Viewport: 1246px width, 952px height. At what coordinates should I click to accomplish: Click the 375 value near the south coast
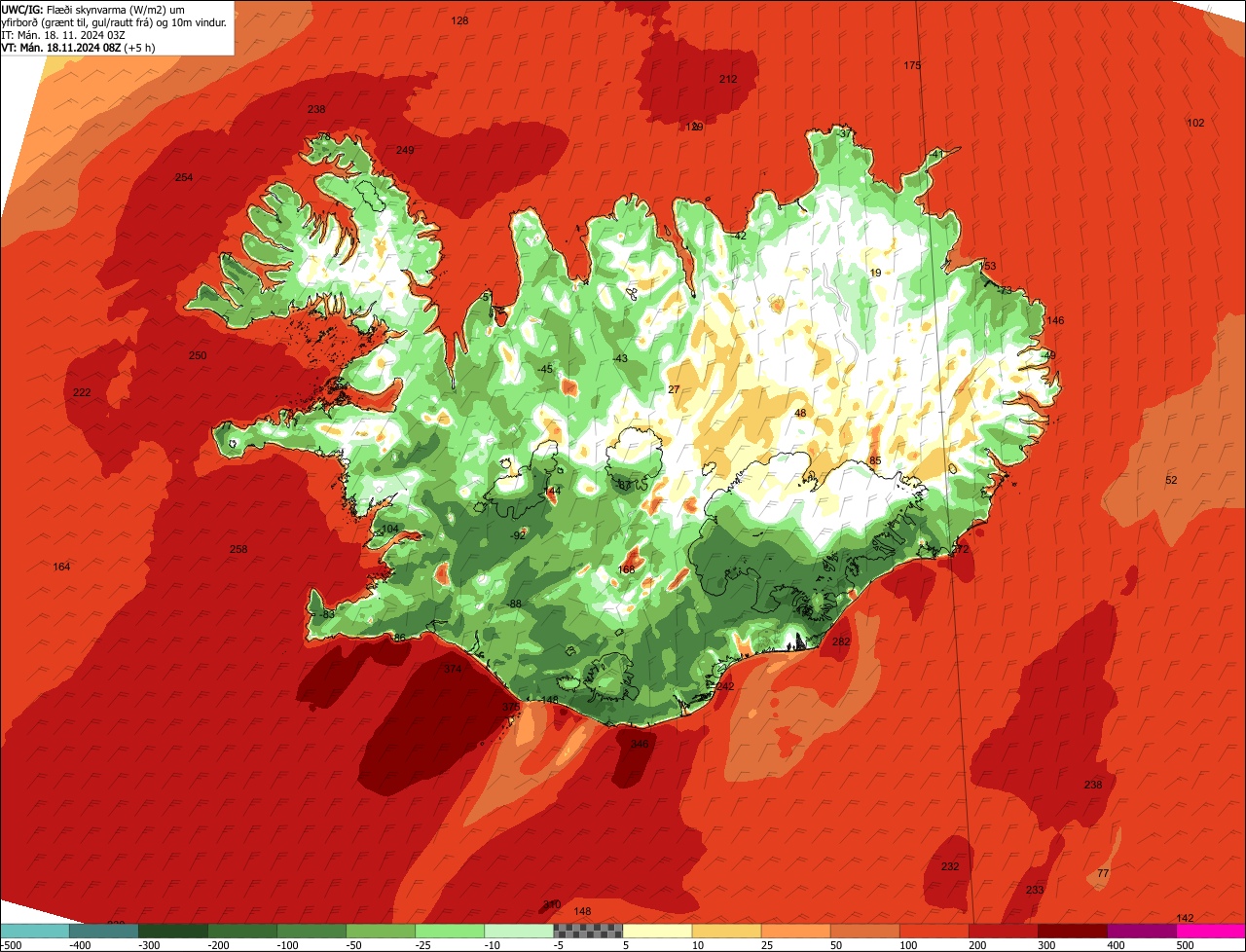[x=511, y=707]
